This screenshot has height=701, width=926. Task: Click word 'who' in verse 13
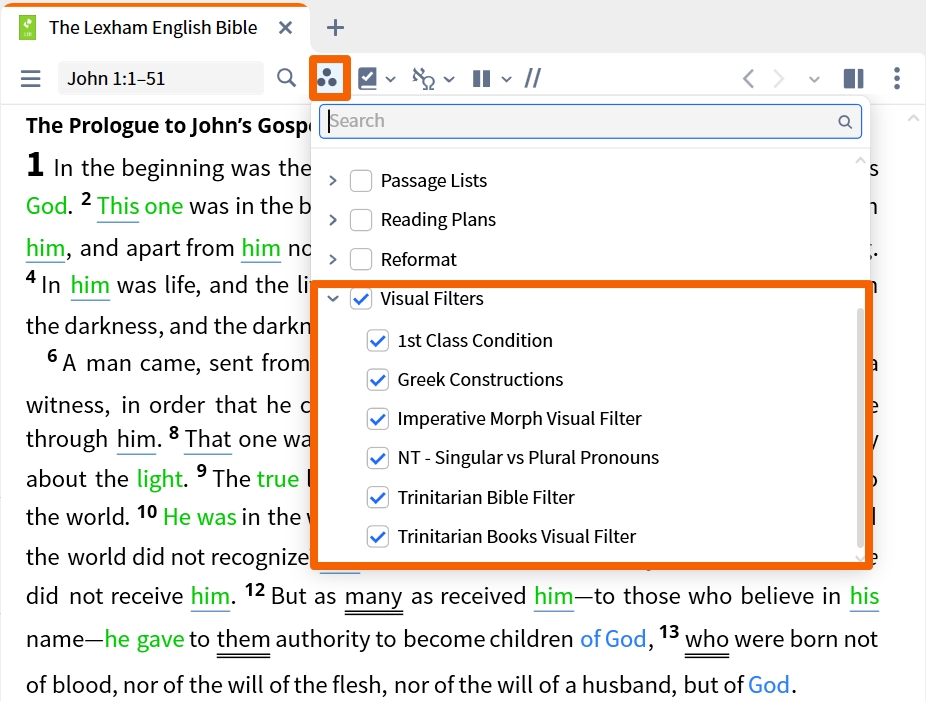tap(707, 640)
